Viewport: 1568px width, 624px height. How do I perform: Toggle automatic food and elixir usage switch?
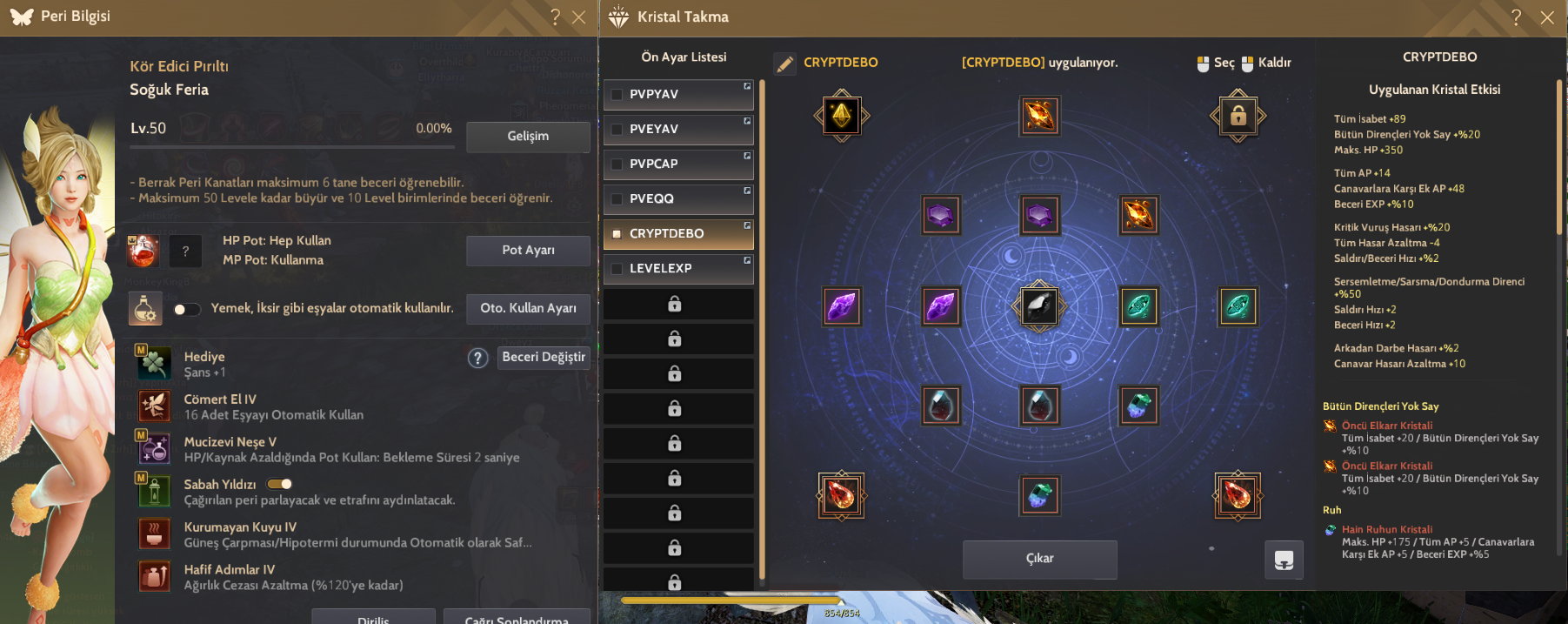pos(186,309)
